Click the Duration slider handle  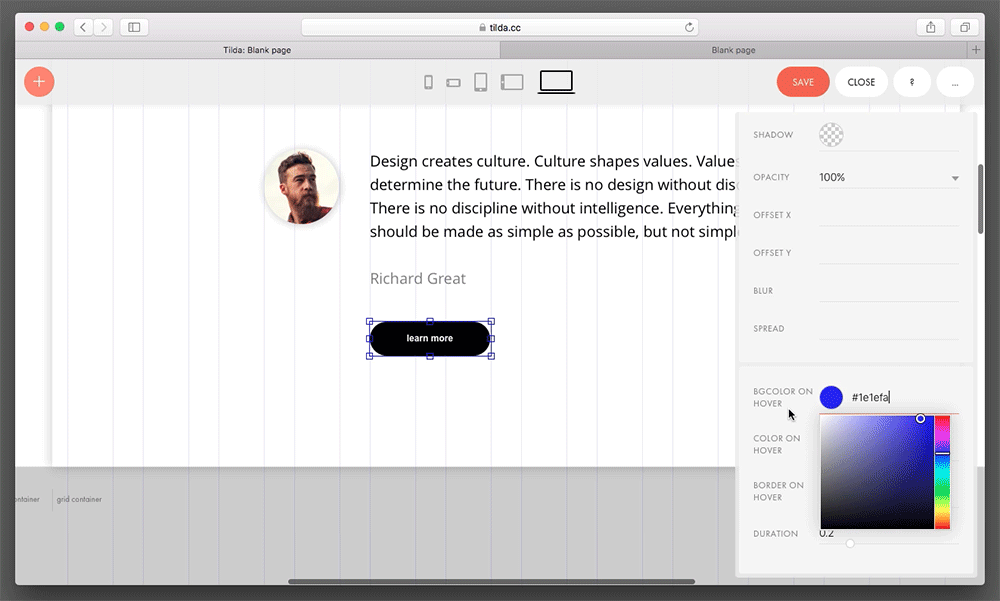point(850,544)
